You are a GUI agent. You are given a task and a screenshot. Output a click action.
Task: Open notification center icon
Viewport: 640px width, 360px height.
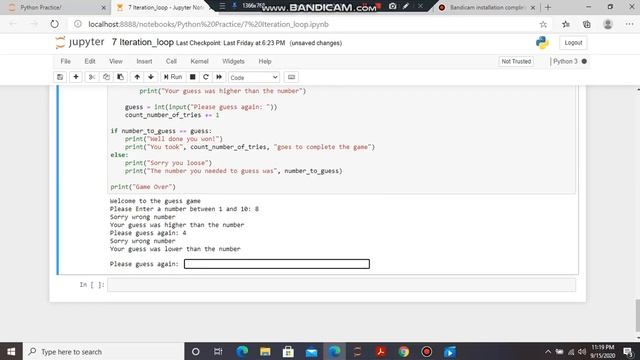(x=628, y=351)
